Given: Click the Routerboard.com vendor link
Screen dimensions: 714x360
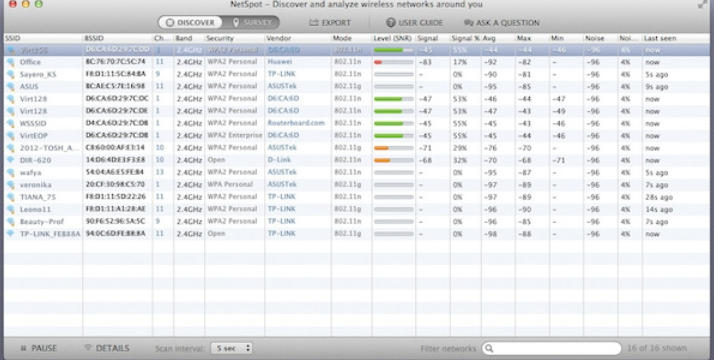Looking at the screenshot, I should [296, 123].
